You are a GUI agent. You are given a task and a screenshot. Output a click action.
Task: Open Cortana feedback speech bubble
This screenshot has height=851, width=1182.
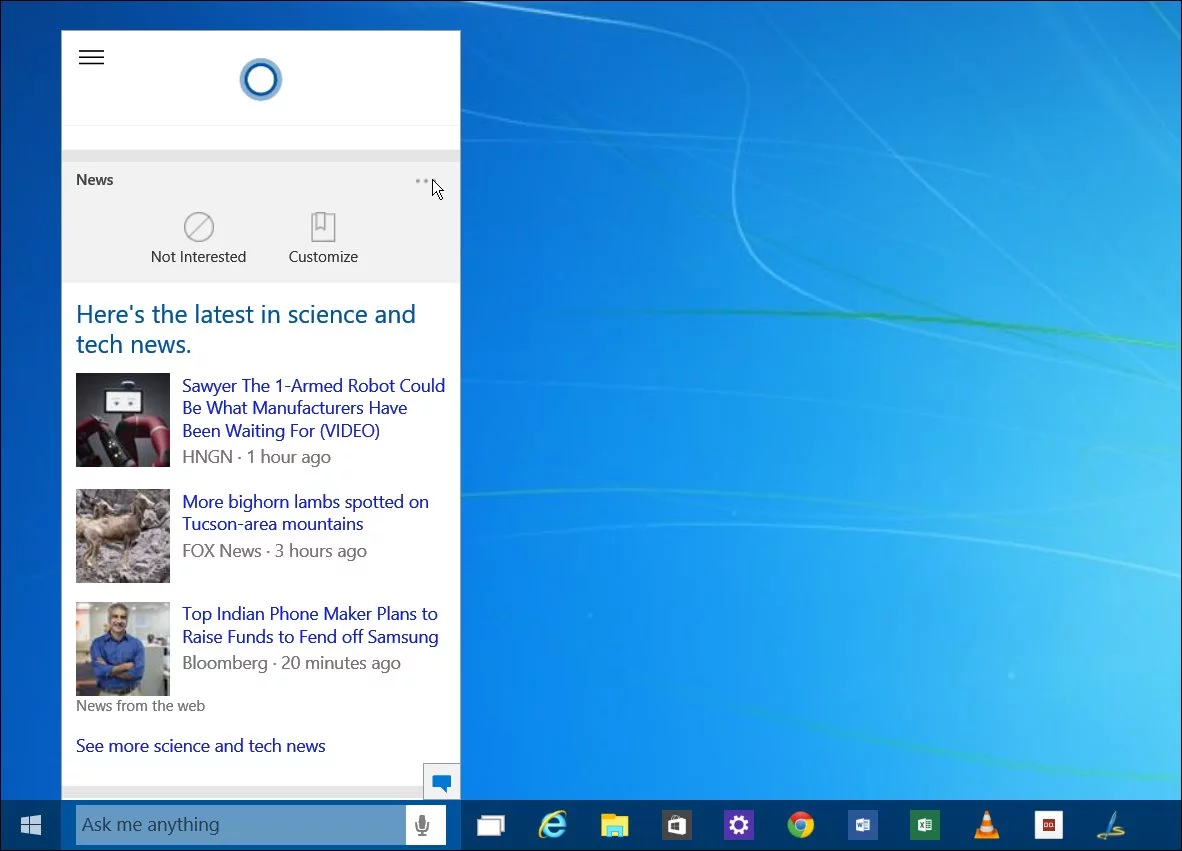pos(442,782)
